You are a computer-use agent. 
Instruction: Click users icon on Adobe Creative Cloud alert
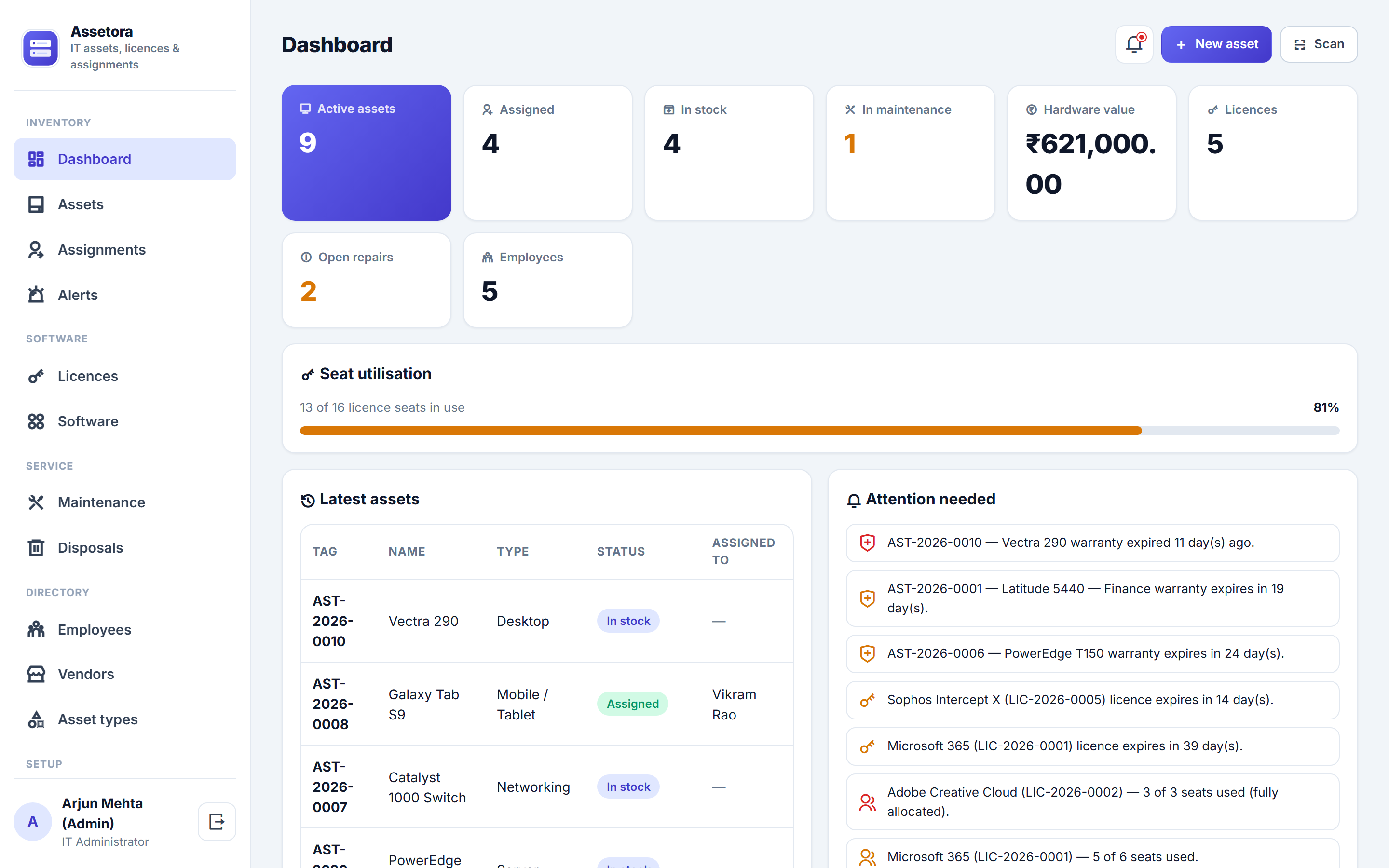tap(867, 802)
